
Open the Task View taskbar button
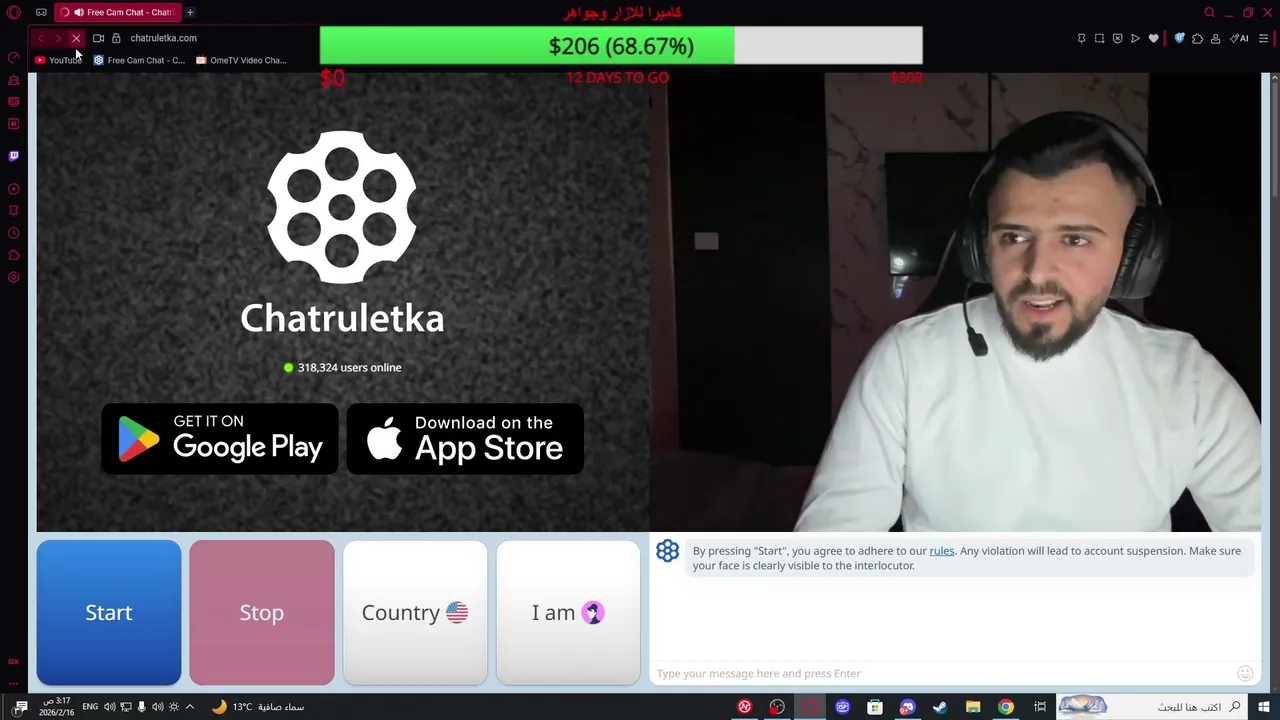[1040, 707]
